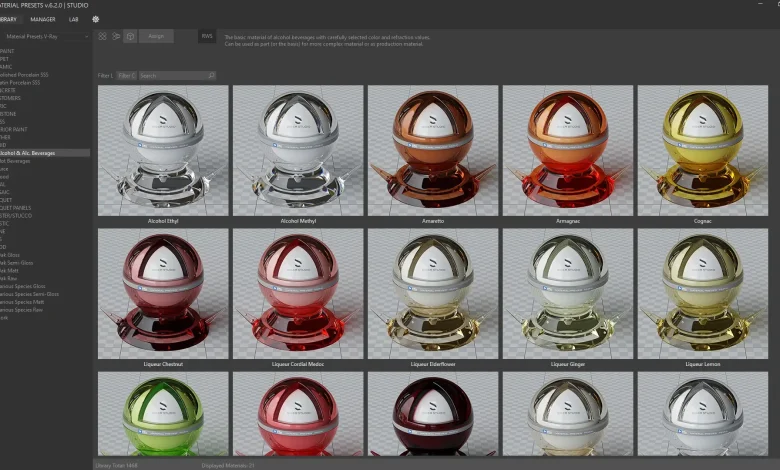Select Oak Gloss category
The image size is (780, 470).
(10, 255)
